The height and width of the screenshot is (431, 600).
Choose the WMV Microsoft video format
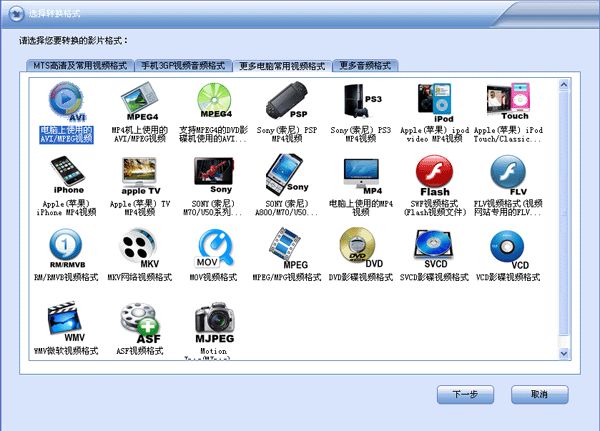click(66, 320)
